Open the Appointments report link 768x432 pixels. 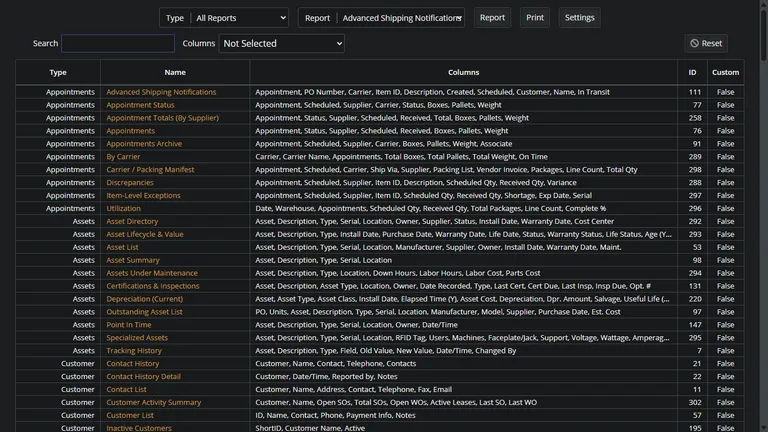pos(130,131)
